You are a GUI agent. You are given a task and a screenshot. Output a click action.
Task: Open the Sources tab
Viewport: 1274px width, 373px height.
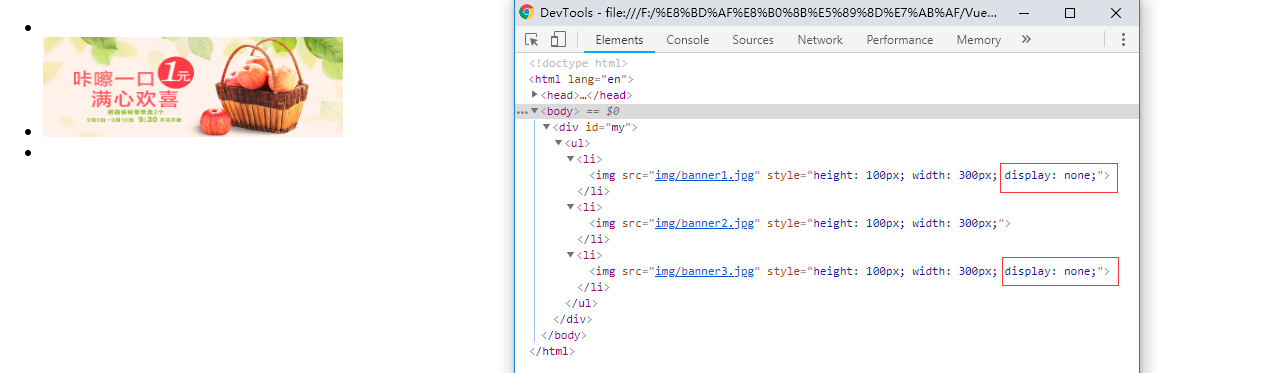pyautogui.click(x=753, y=39)
